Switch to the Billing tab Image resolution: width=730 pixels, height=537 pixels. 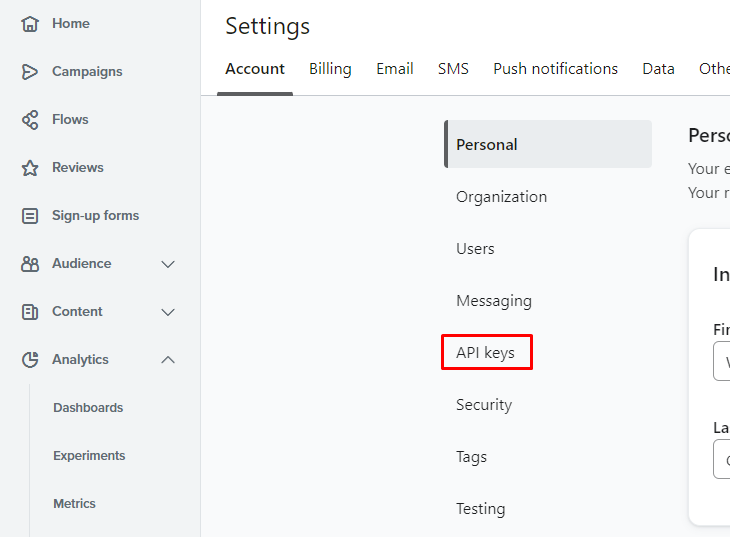click(x=331, y=69)
